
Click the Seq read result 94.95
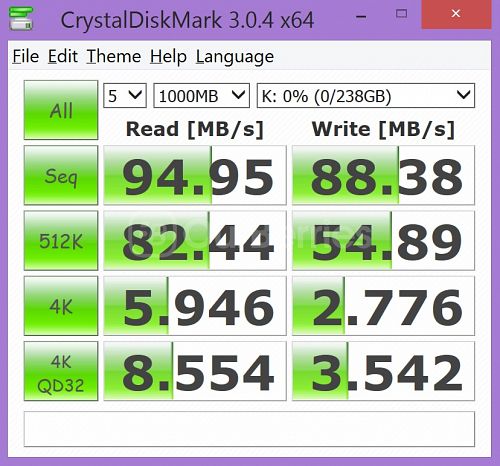[x=195, y=175]
